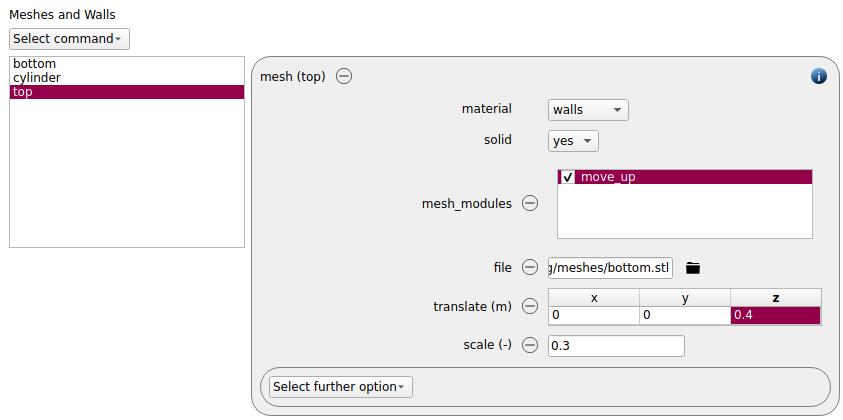Select bottom mesh in list
Screen dimensions: 843x420
[x=127, y=63]
